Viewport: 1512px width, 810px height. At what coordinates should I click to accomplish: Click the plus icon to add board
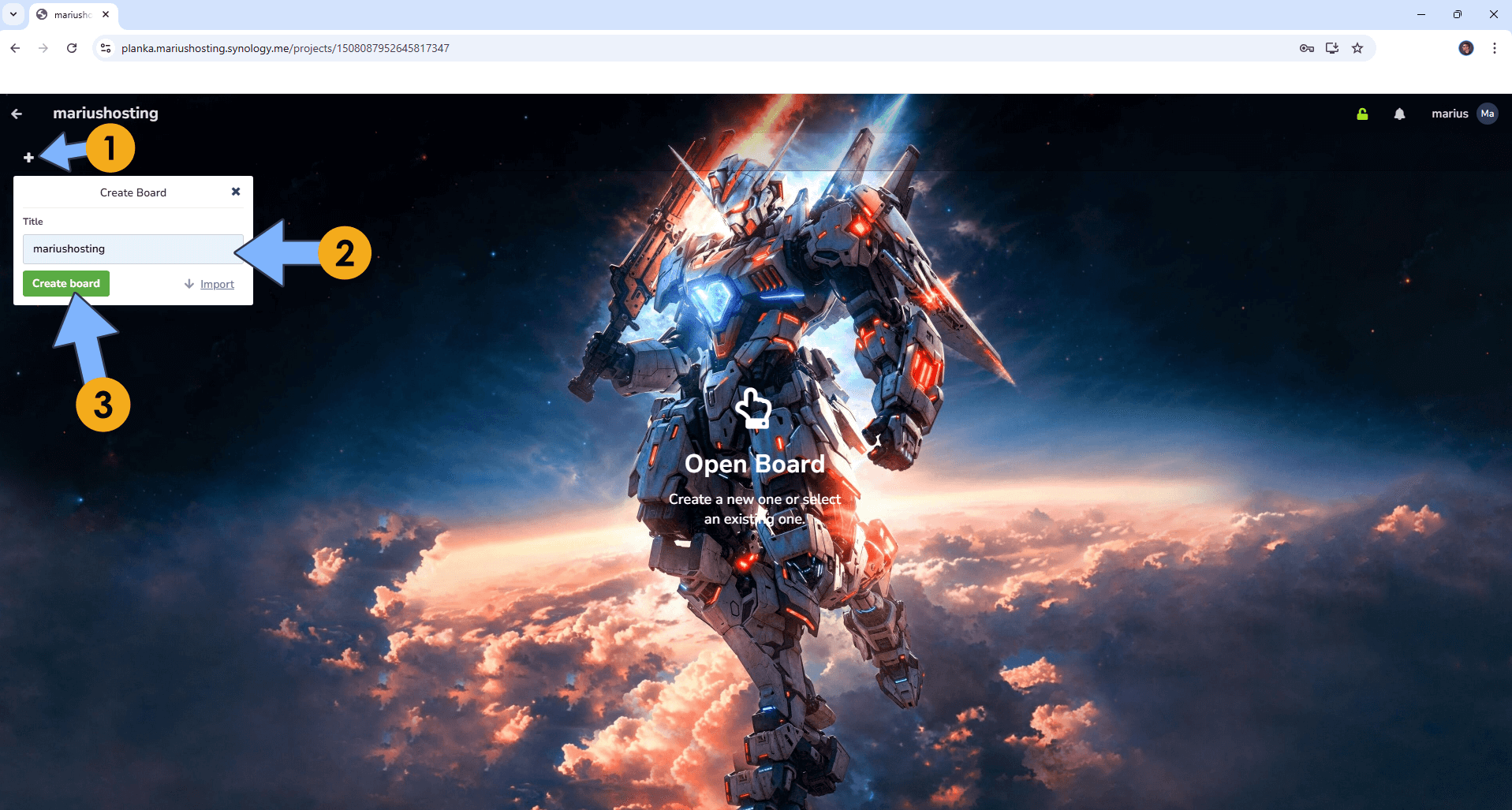pyautogui.click(x=28, y=158)
